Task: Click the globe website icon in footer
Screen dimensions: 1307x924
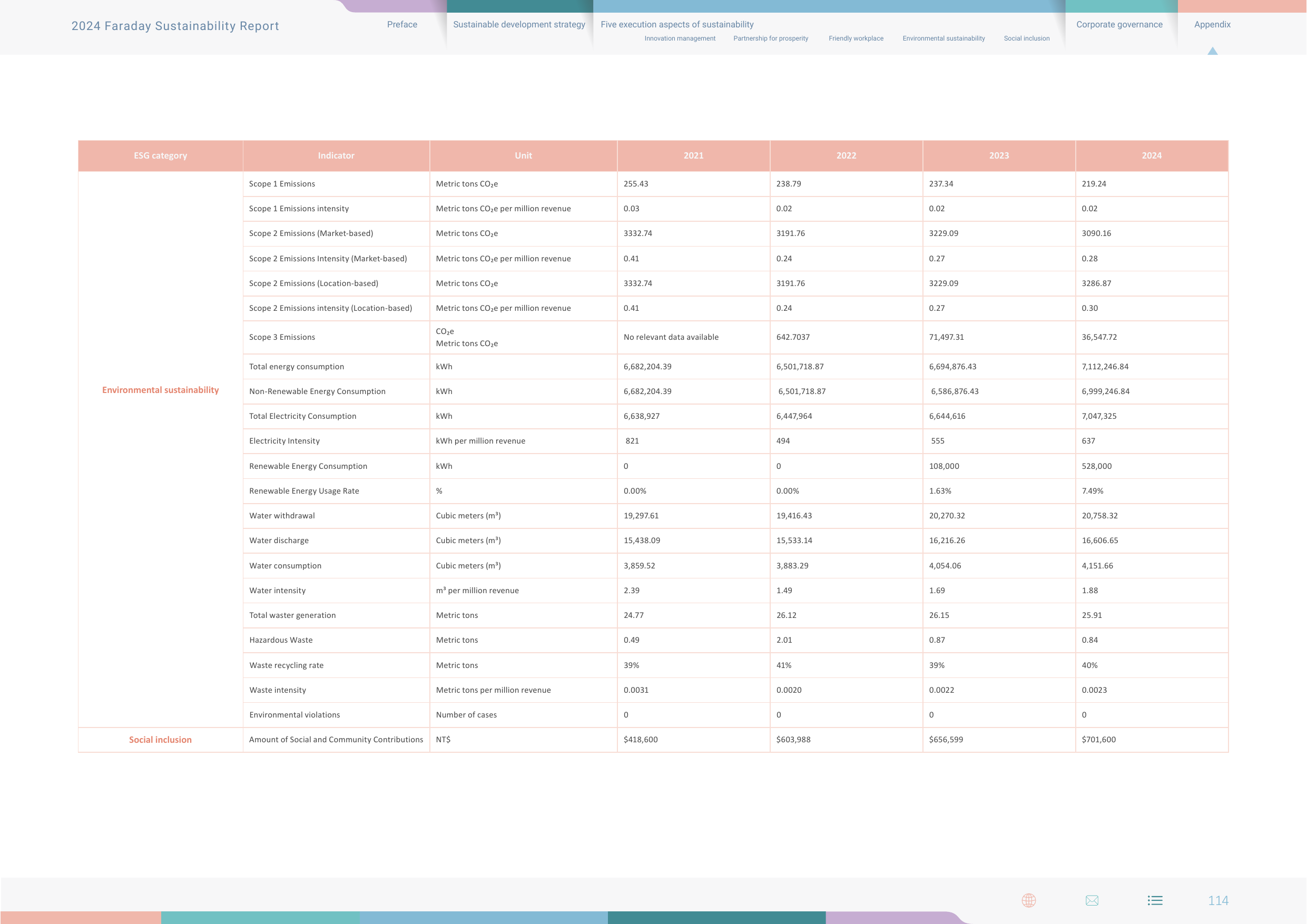Action: click(x=1029, y=900)
